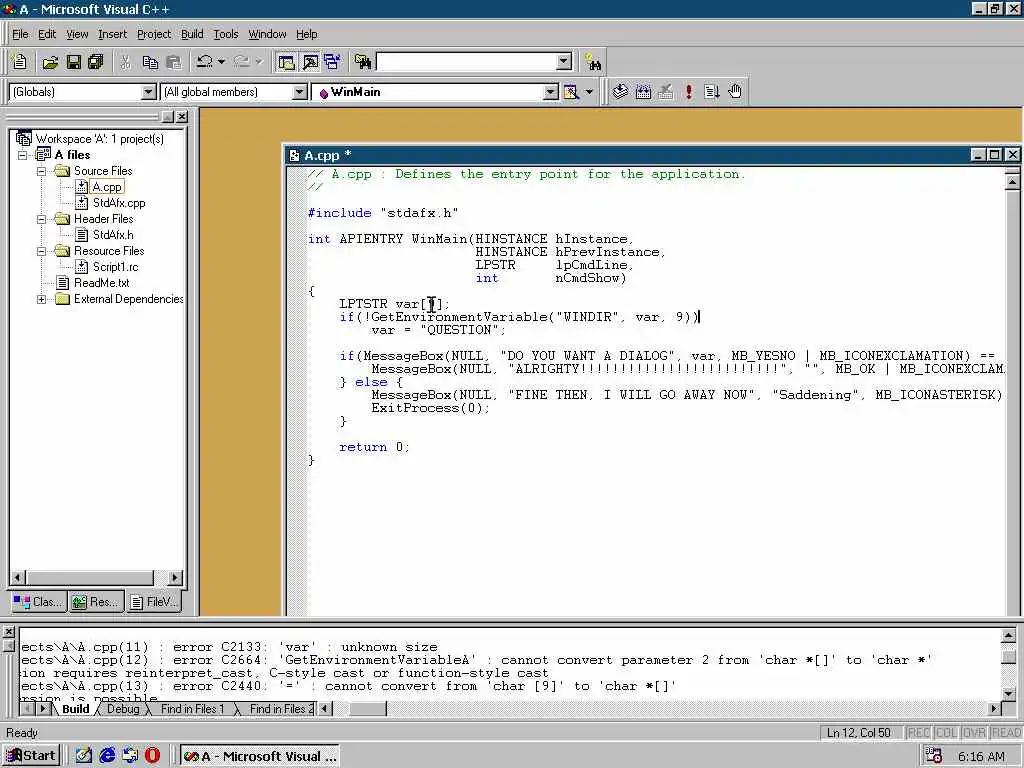The height and width of the screenshot is (768, 1024).
Task: Select the Debug output tab
Action: pos(123,709)
